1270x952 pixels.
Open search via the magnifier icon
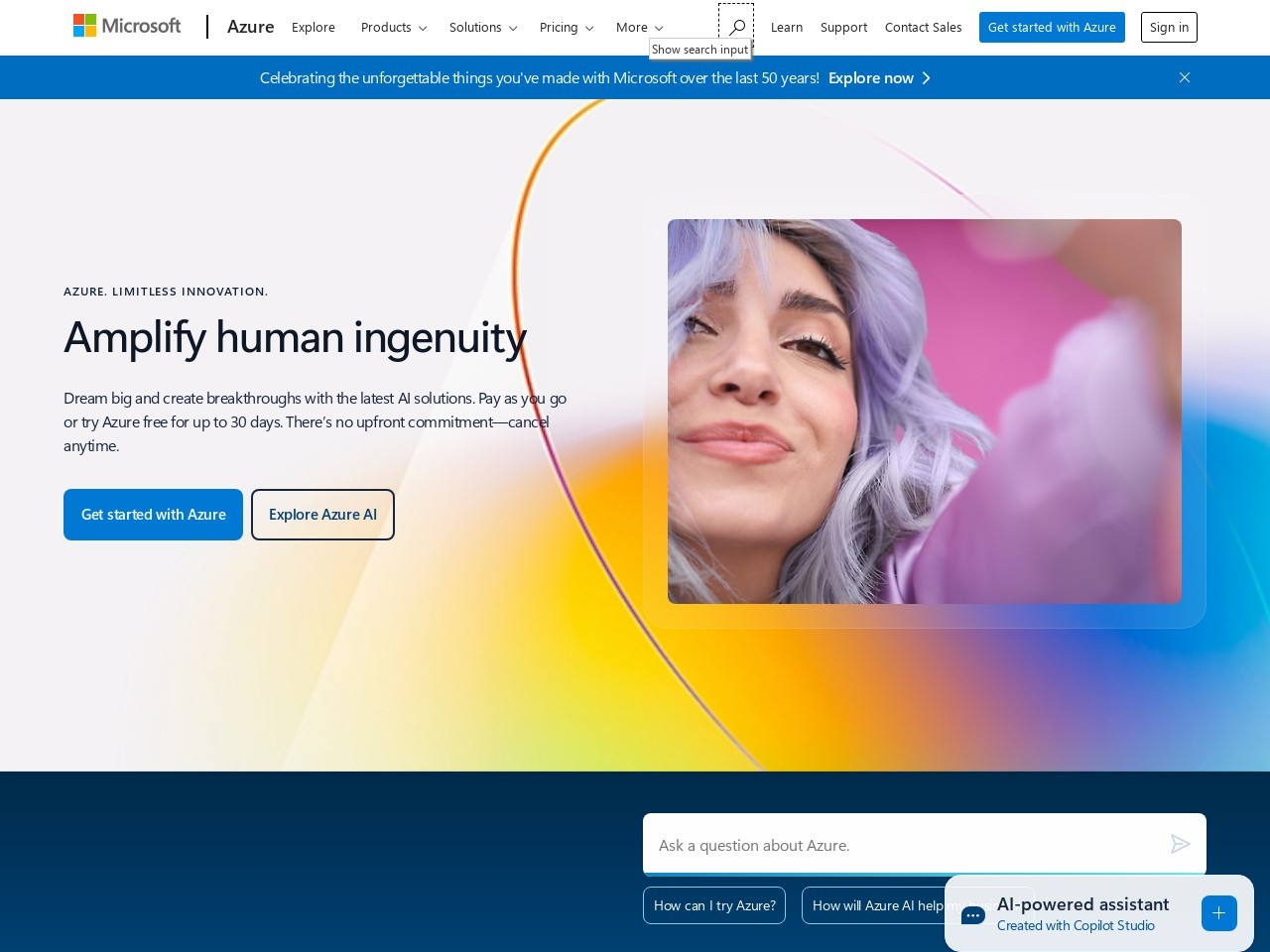tap(736, 27)
